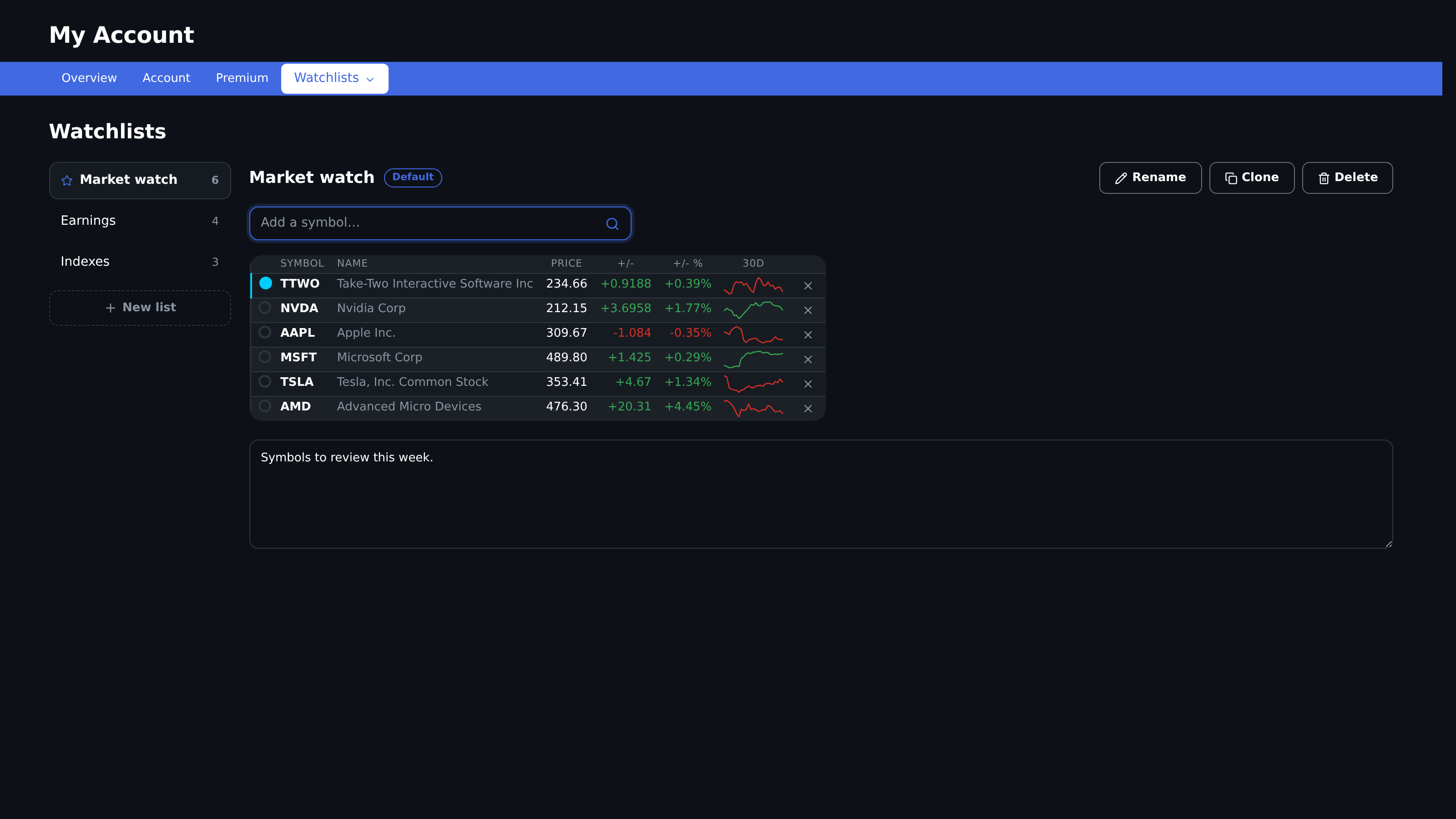The height and width of the screenshot is (819, 1456).
Task: Remove NVDA row with its X icon
Action: tap(808, 310)
